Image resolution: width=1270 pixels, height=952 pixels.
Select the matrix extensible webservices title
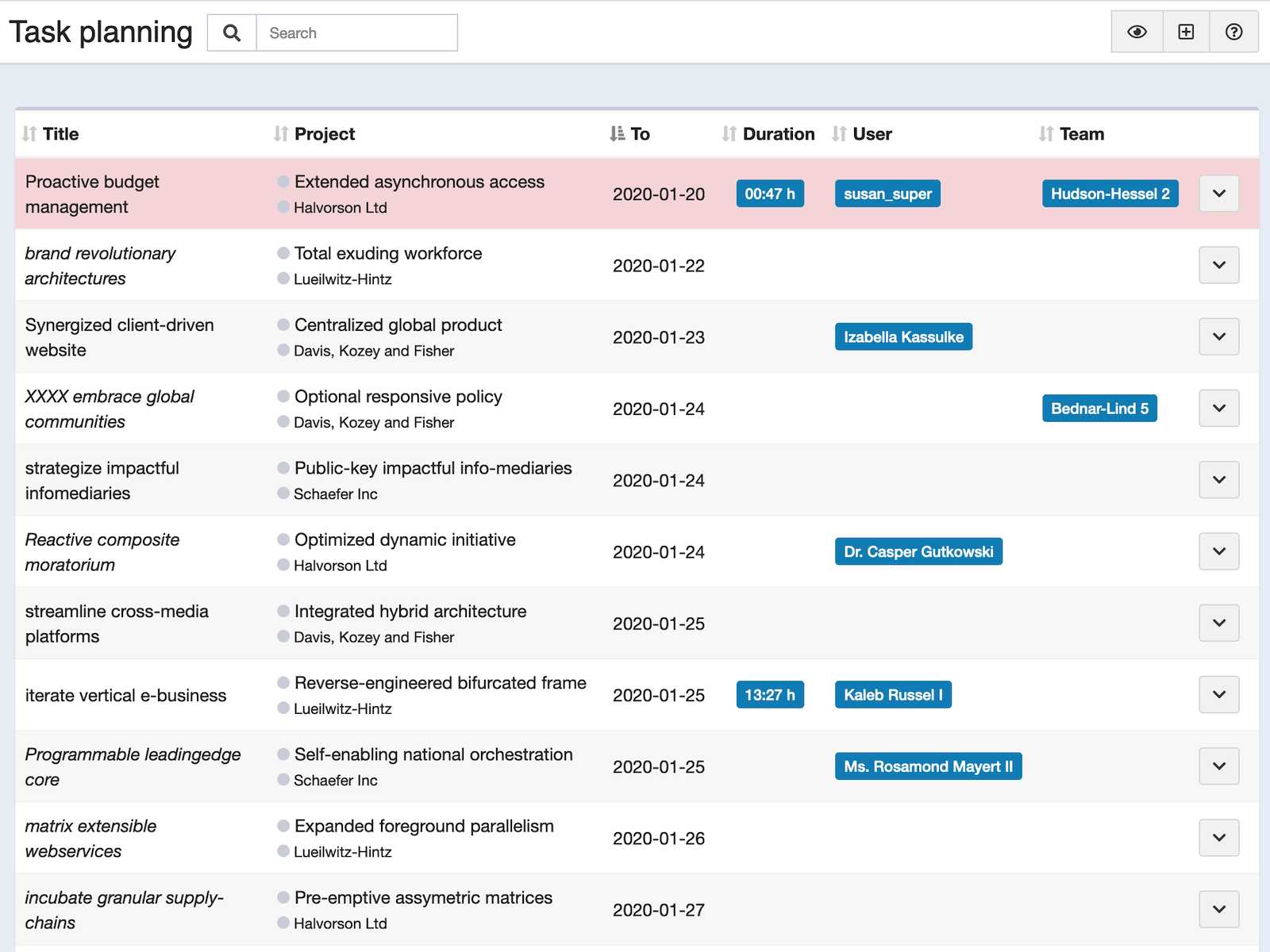point(90,839)
